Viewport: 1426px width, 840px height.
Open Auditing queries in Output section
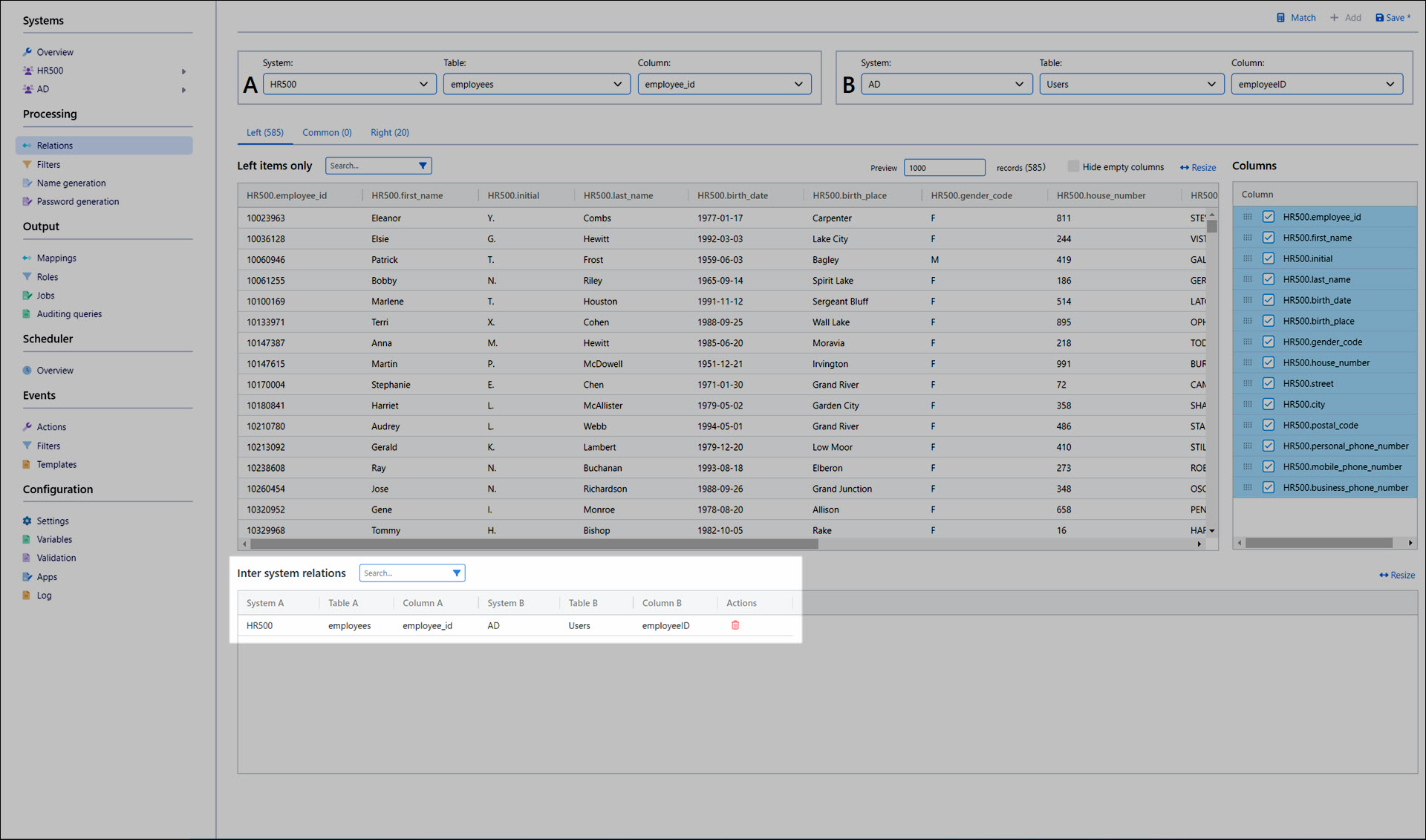[69, 314]
